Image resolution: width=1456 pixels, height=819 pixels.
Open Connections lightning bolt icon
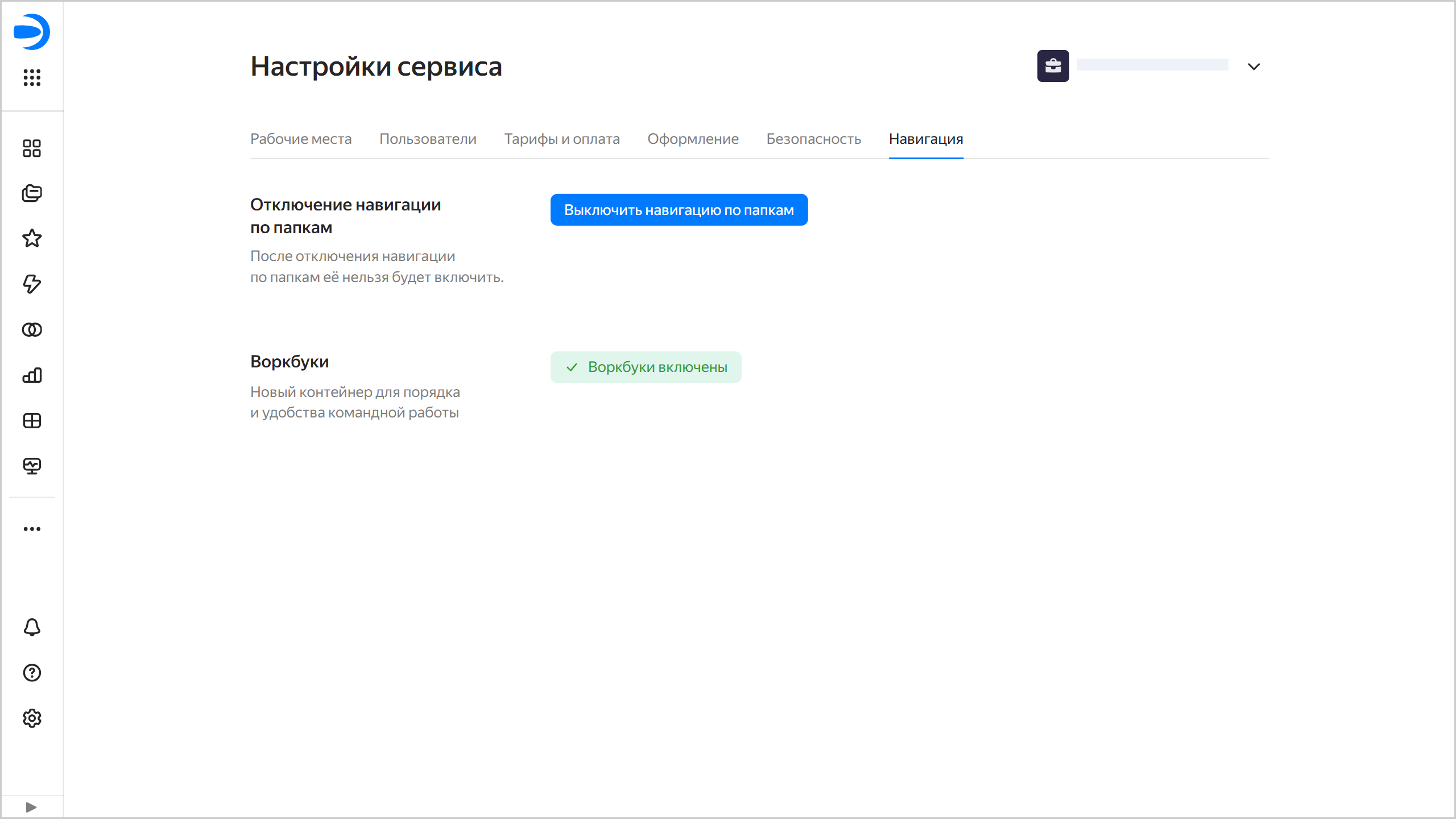click(32, 284)
